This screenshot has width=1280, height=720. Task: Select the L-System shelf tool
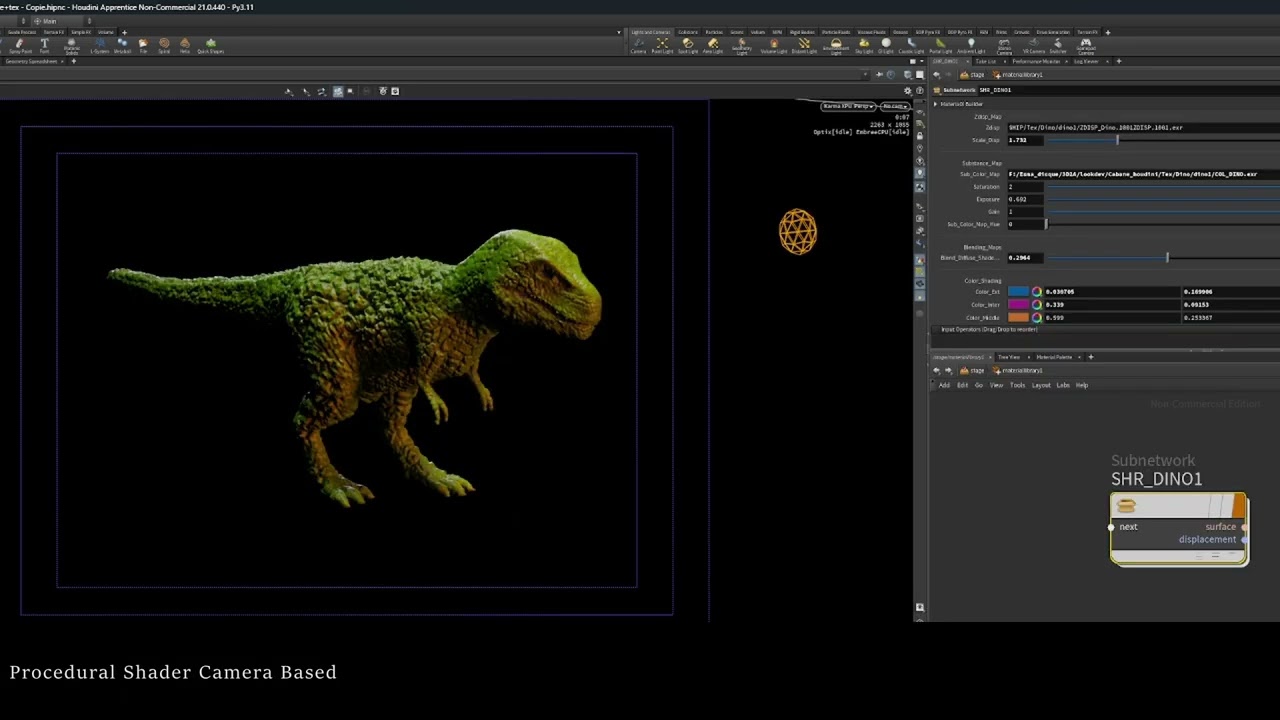click(100, 46)
